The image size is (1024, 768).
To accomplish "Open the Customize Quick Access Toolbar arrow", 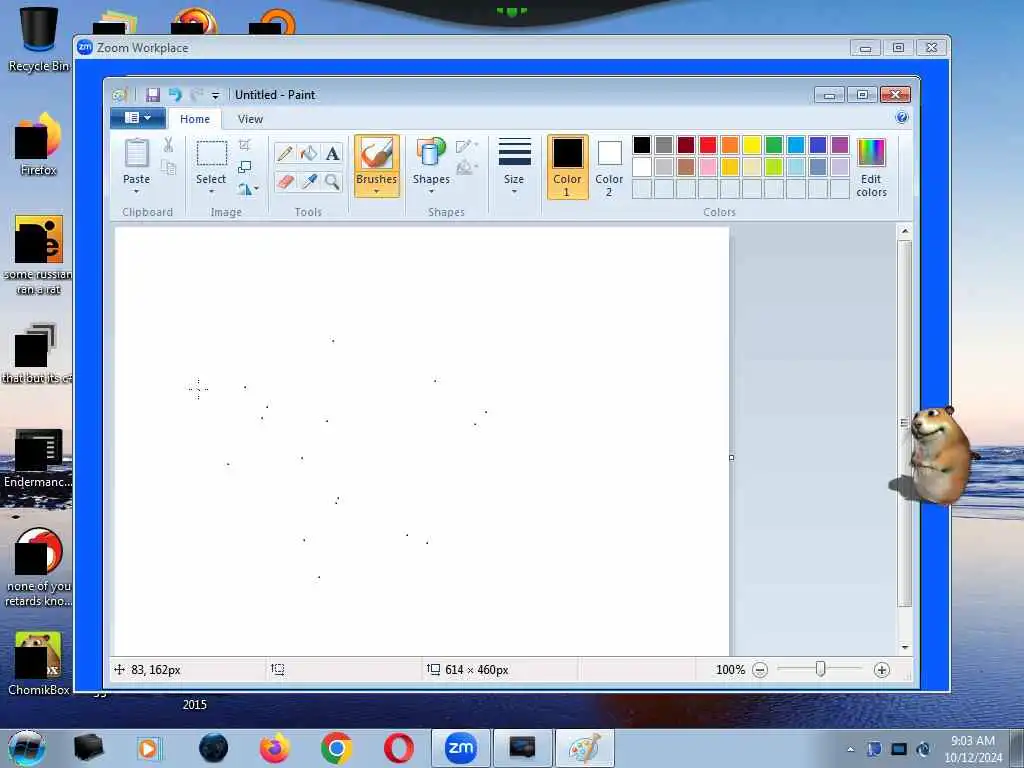I will coord(216,96).
